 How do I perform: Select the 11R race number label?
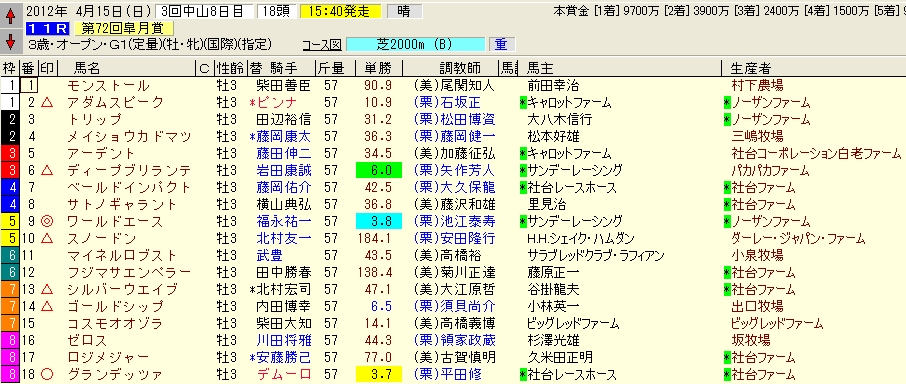48,28
